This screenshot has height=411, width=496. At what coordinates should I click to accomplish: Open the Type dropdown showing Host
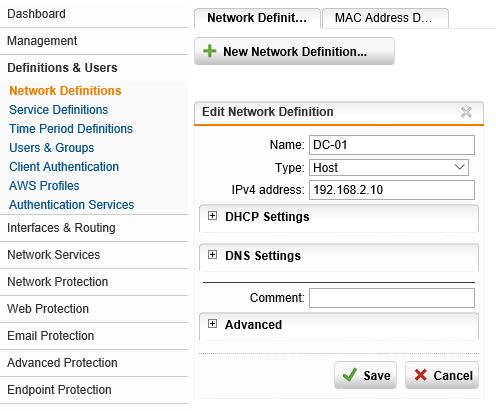coord(389,167)
